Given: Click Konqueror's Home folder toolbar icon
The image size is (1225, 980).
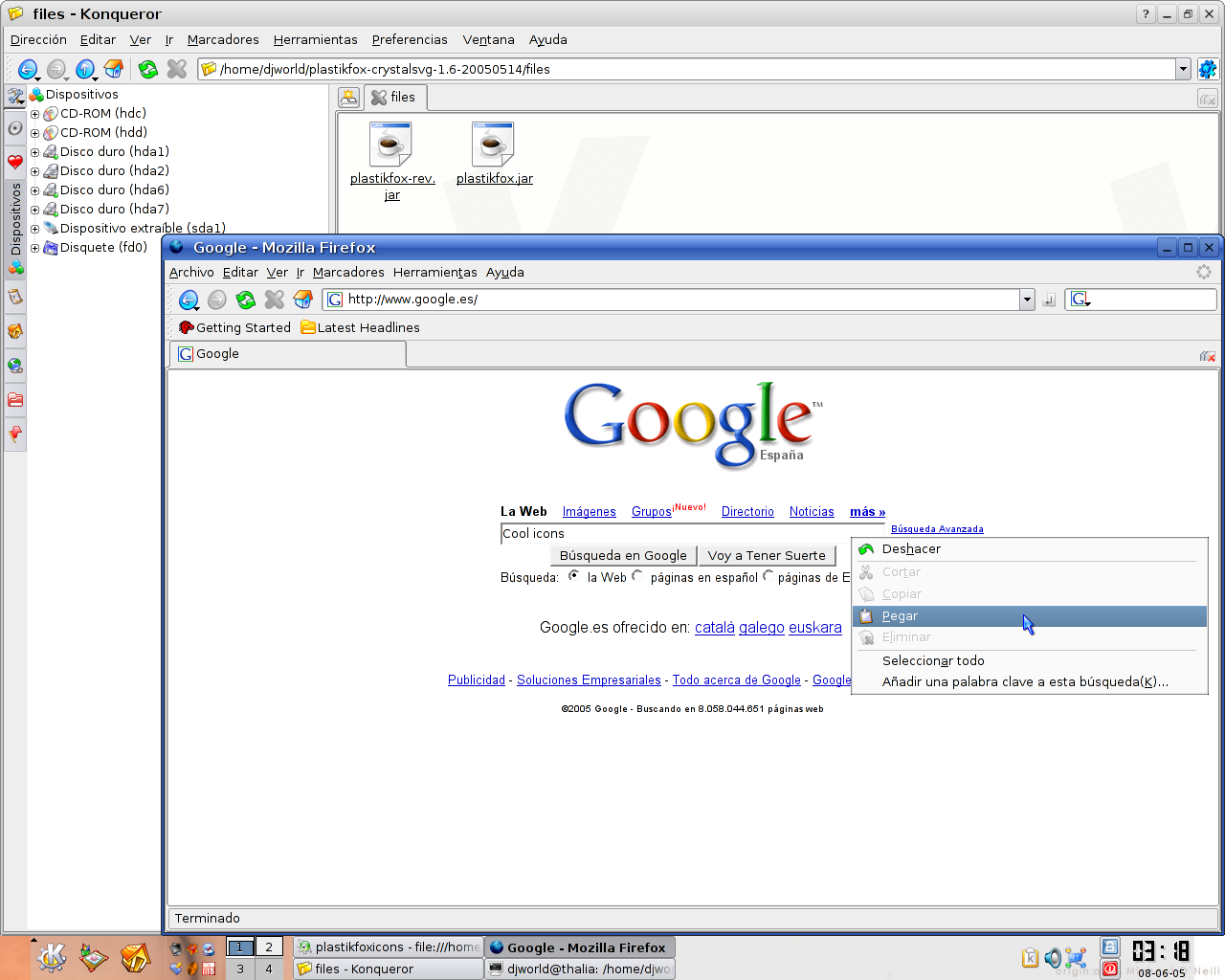Looking at the screenshot, I should pos(114,69).
